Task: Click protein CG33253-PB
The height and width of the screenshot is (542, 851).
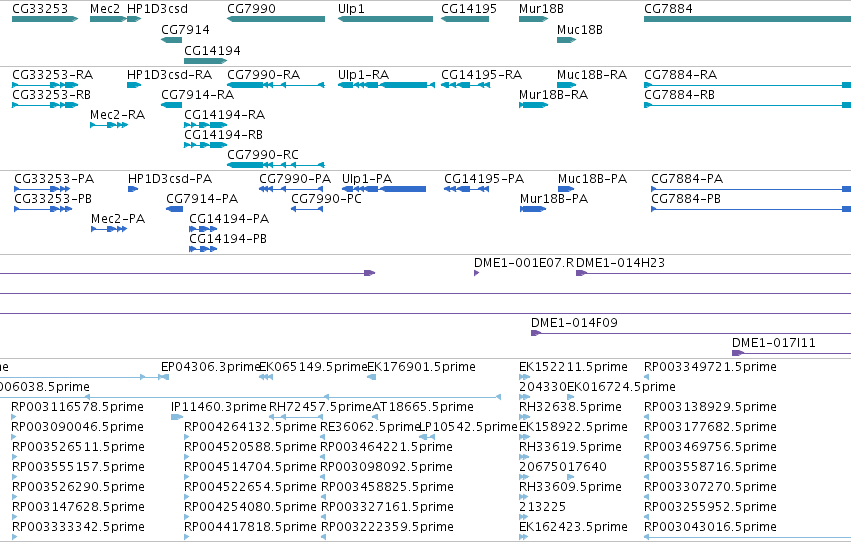Action: (x=53, y=199)
